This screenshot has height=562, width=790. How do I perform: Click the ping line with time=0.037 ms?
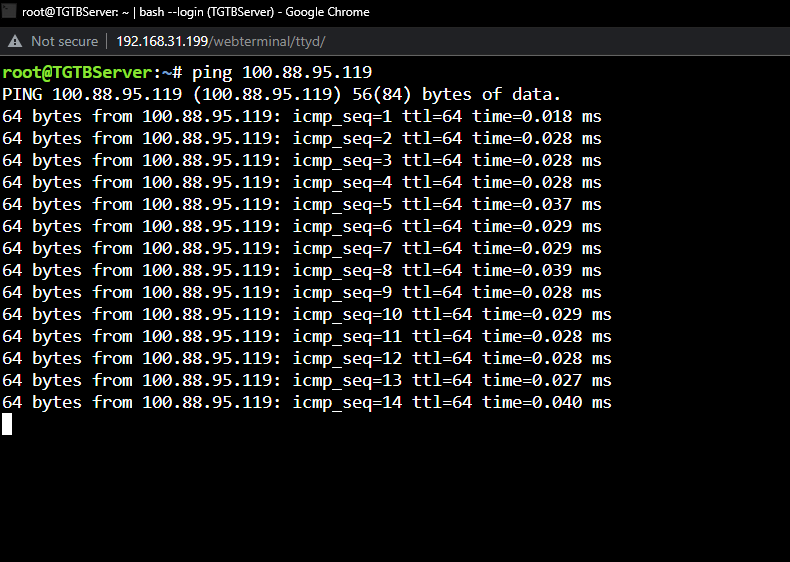pyautogui.click(x=302, y=204)
